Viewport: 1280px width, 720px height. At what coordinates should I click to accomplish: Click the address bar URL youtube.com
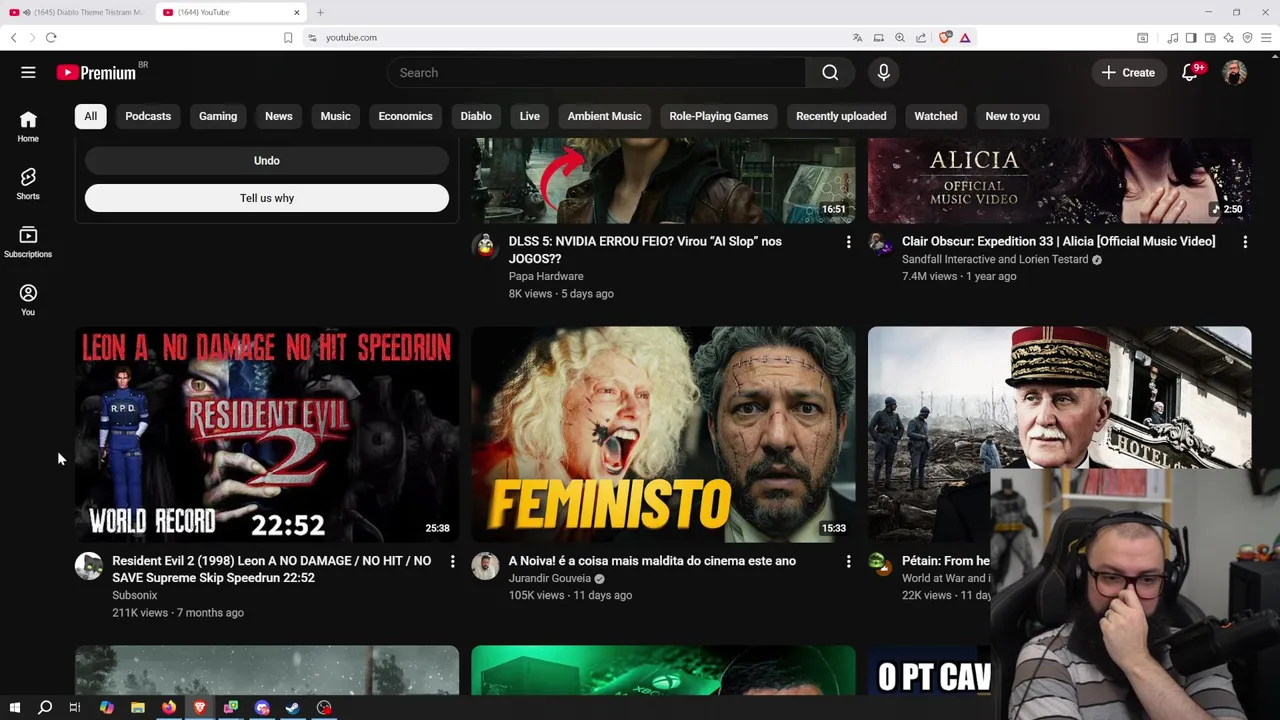[351, 37]
